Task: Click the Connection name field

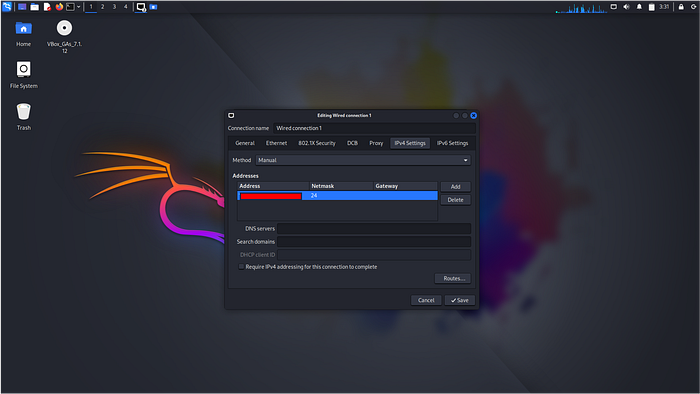Action: pyautogui.click(x=374, y=128)
